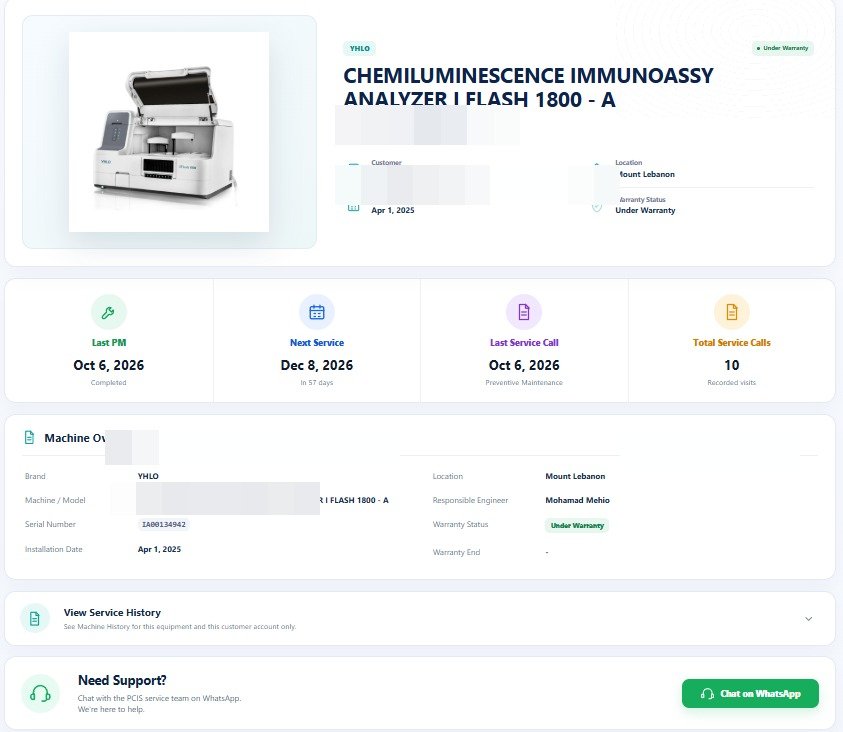This screenshot has height=732, width=843.
Task: Click the analyzer machine product image
Action: coord(169,132)
